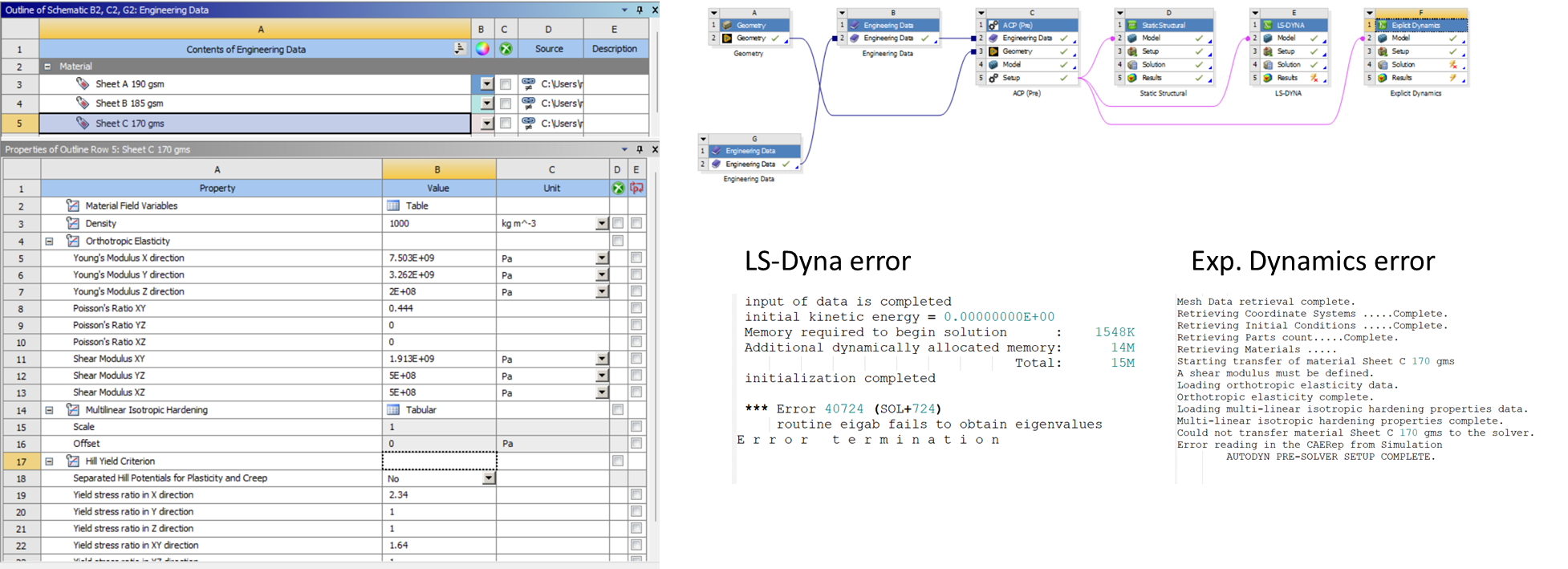Click the Density value field 1000
The height and width of the screenshot is (569, 1568).
pos(439,223)
